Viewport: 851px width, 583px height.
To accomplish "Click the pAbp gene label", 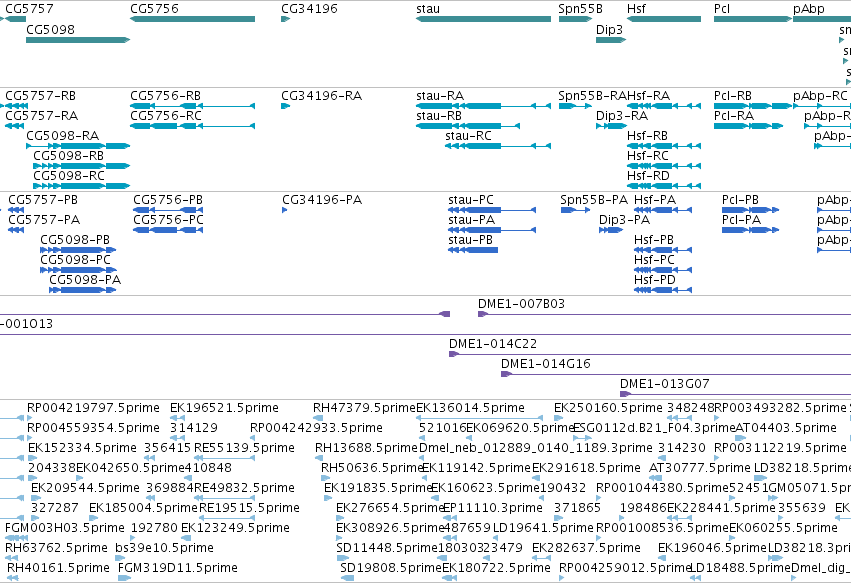I will 809,9.
